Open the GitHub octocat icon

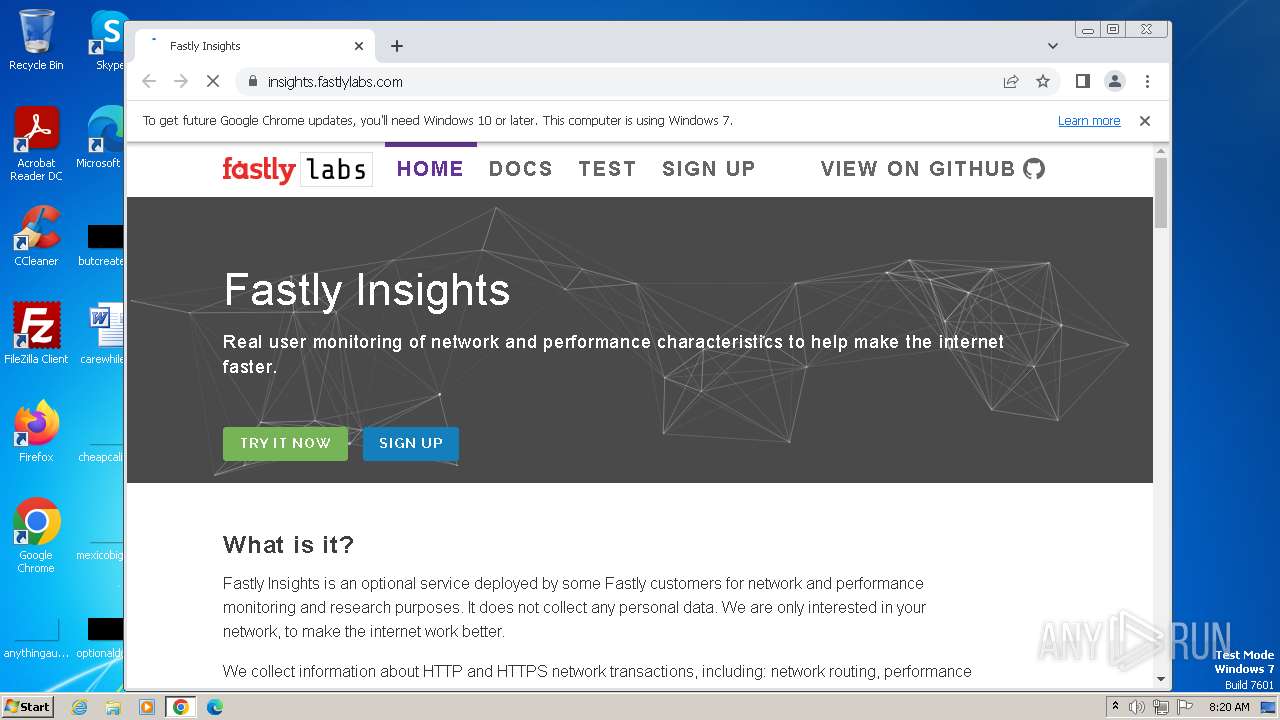click(1034, 169)
